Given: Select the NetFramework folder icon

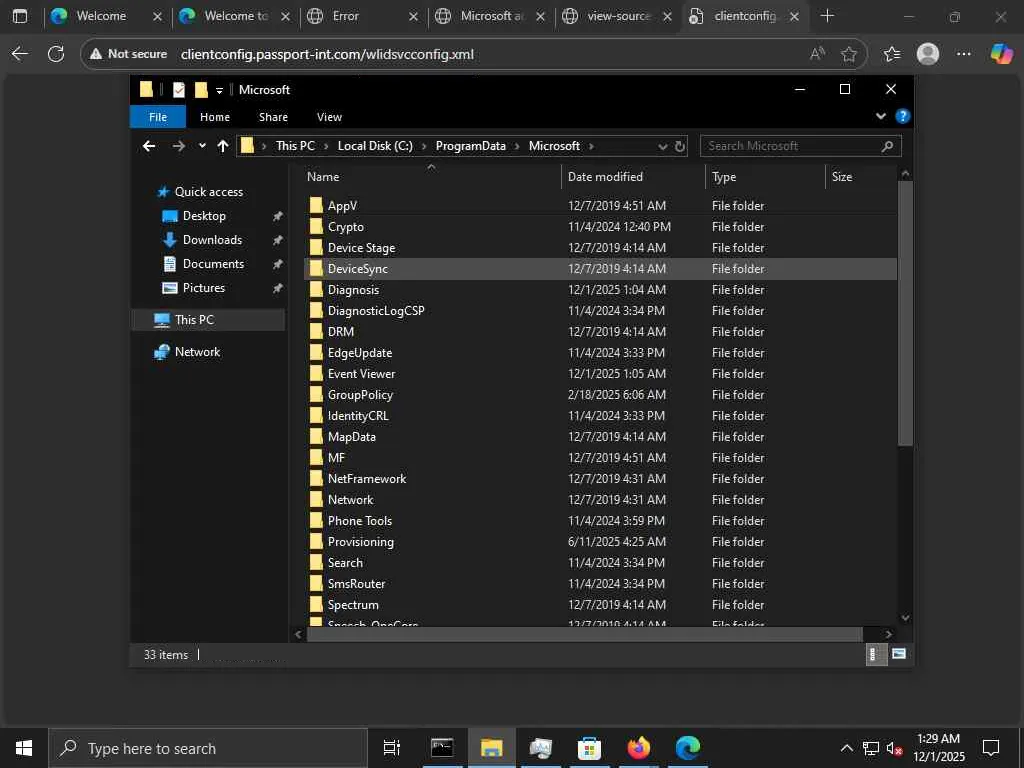Looking at the screenshot, I should click(x=316, y=479).
